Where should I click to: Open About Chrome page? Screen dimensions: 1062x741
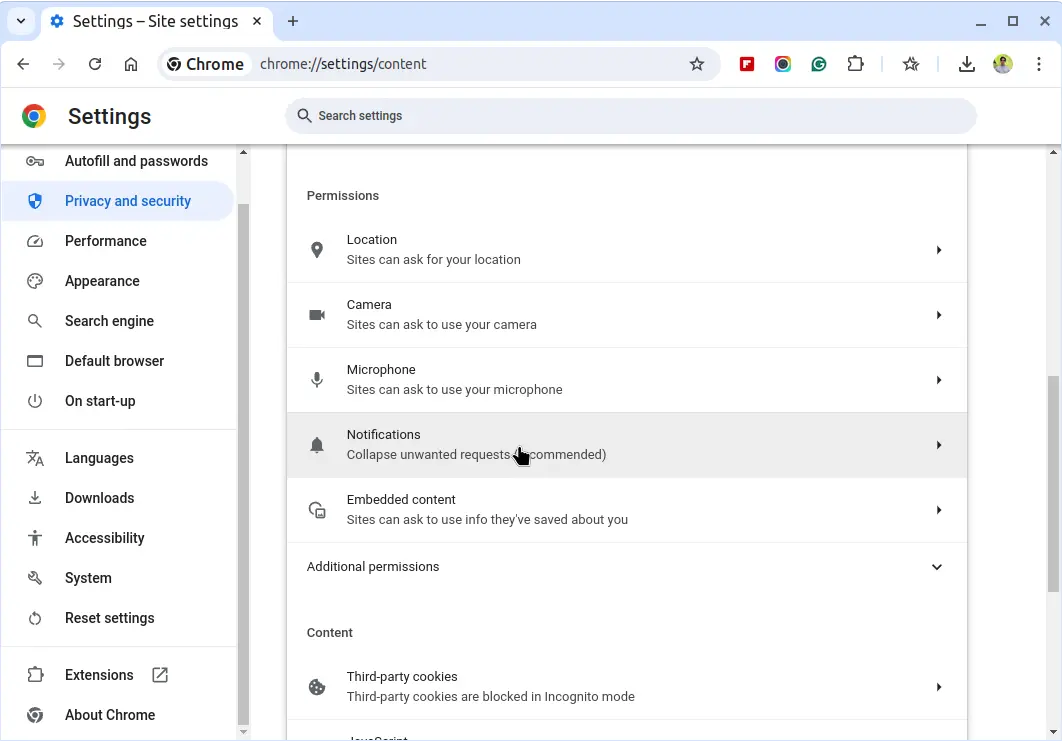point(118,715)
